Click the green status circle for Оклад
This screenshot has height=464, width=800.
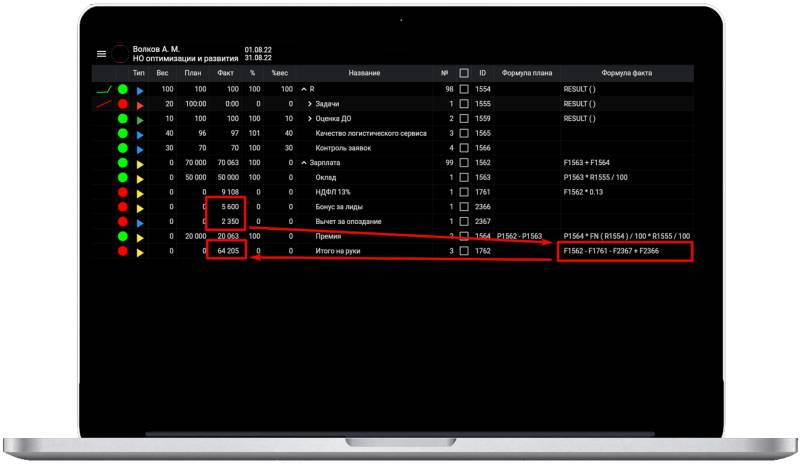pos(123,178)
